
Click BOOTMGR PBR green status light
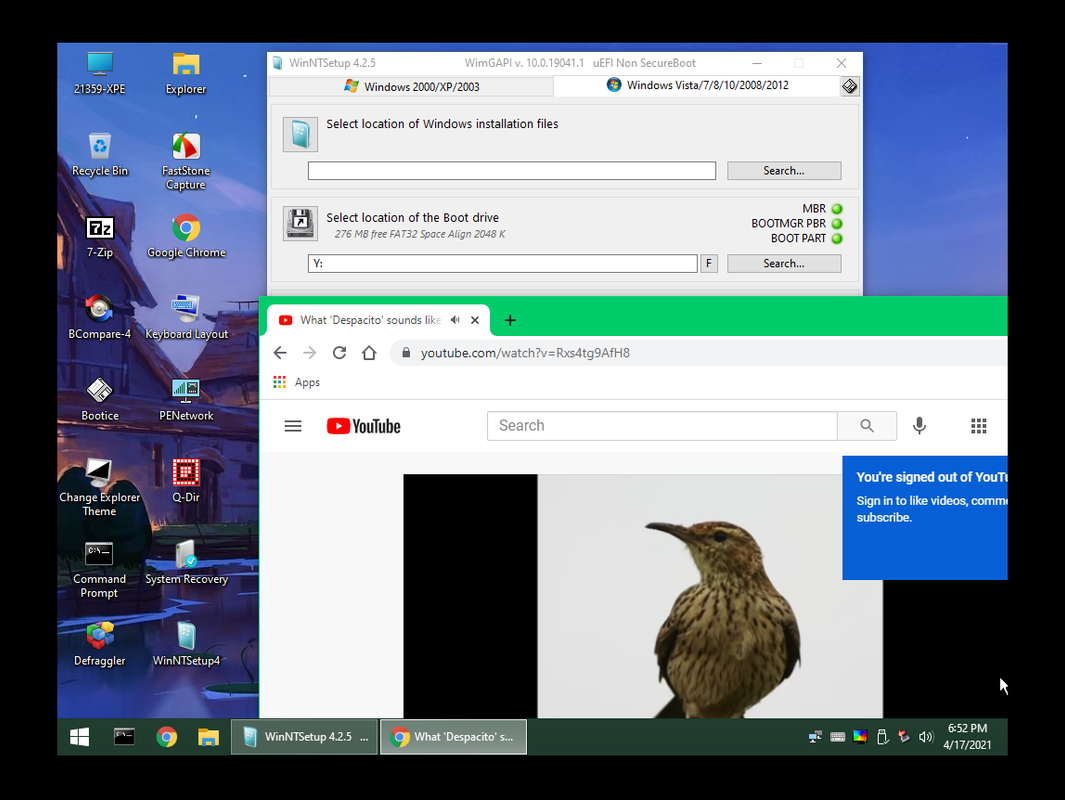(837, 223)
